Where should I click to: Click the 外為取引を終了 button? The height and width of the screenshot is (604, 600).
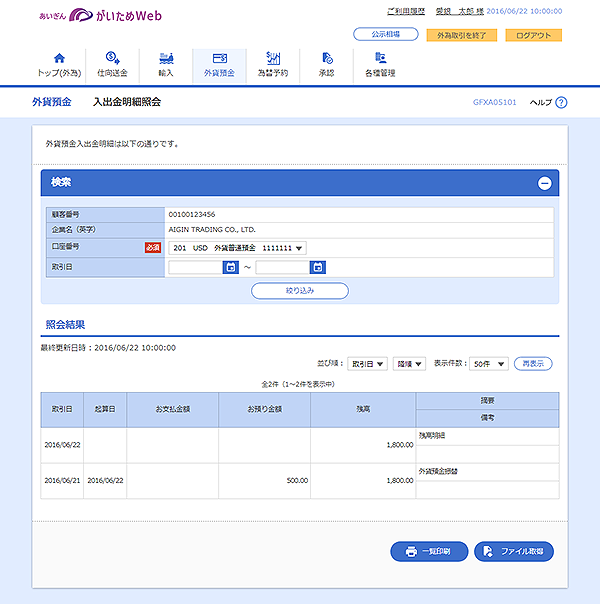pyautogui.click(x=461, y=35)
